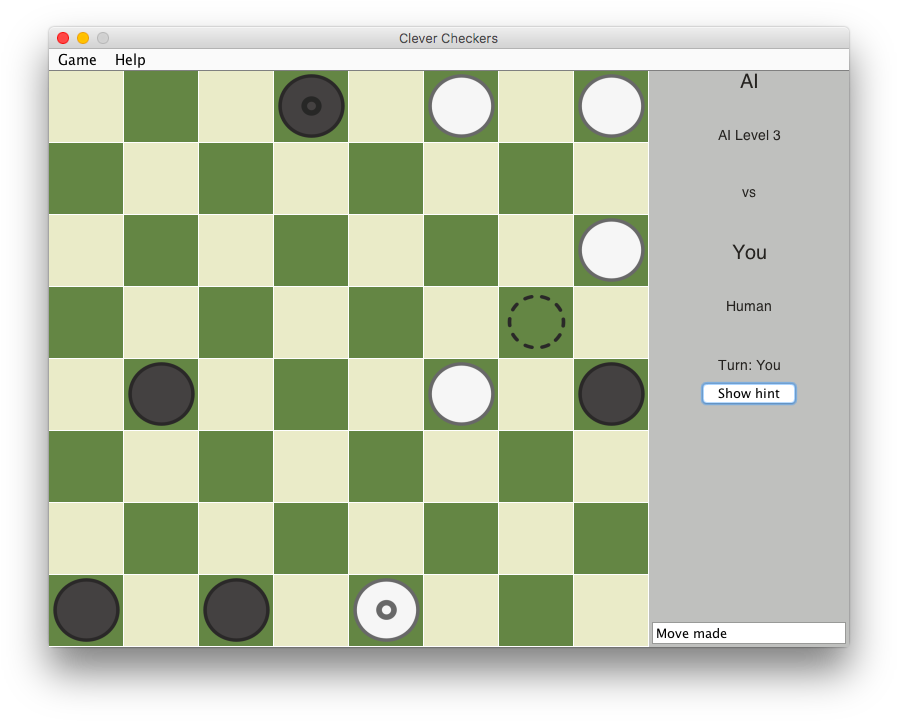The image size is (897, 721).
Task: Click the 'AI Level 3' label
Action: coord(749,136)
